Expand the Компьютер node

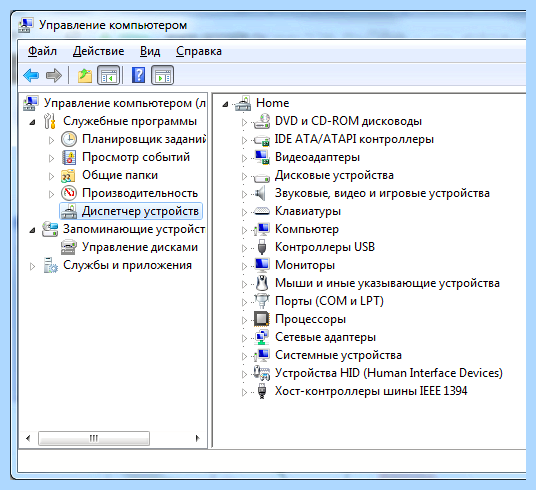244,230
